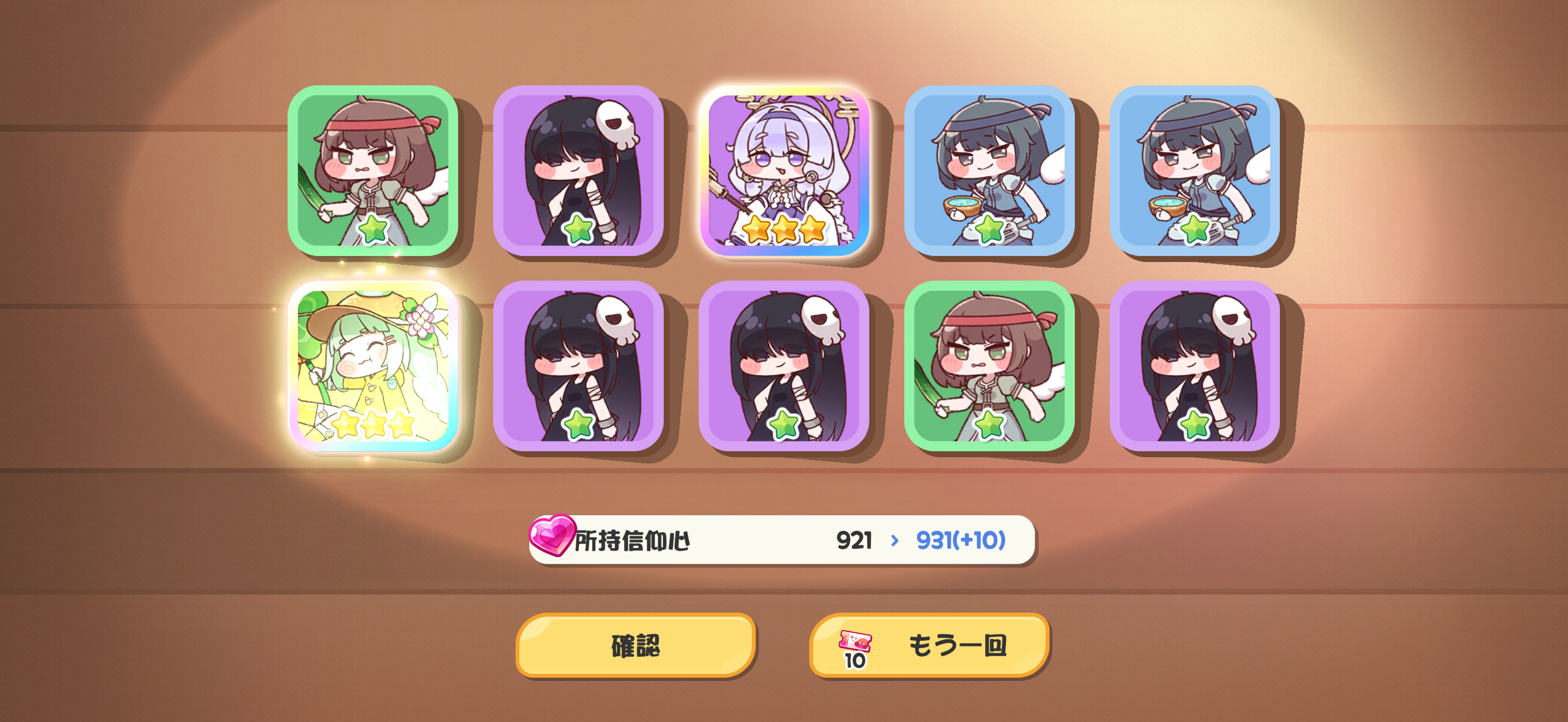Select the top-right blue bowl-holding girl card
Screen dimensions: 1568x722
coord(1195,171)
